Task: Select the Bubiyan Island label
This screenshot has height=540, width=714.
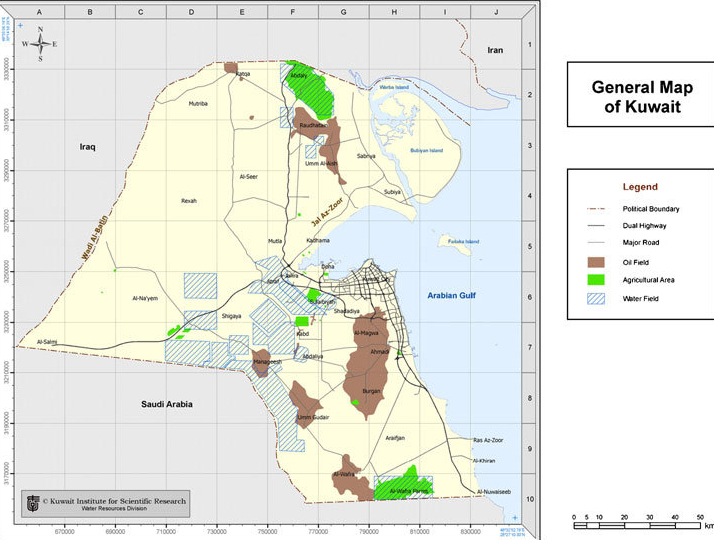Action: [432, 151]
